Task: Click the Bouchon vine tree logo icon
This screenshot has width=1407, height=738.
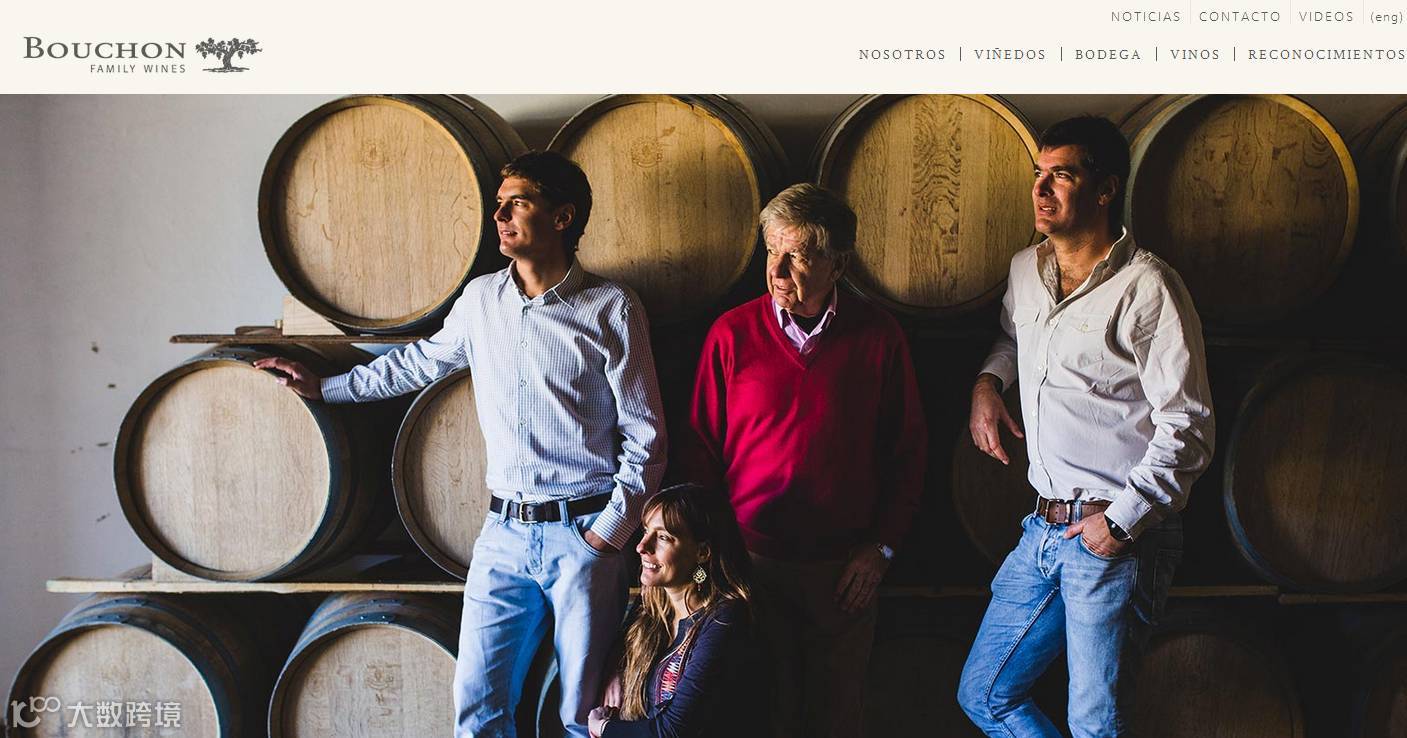Action: coord(228,54)
